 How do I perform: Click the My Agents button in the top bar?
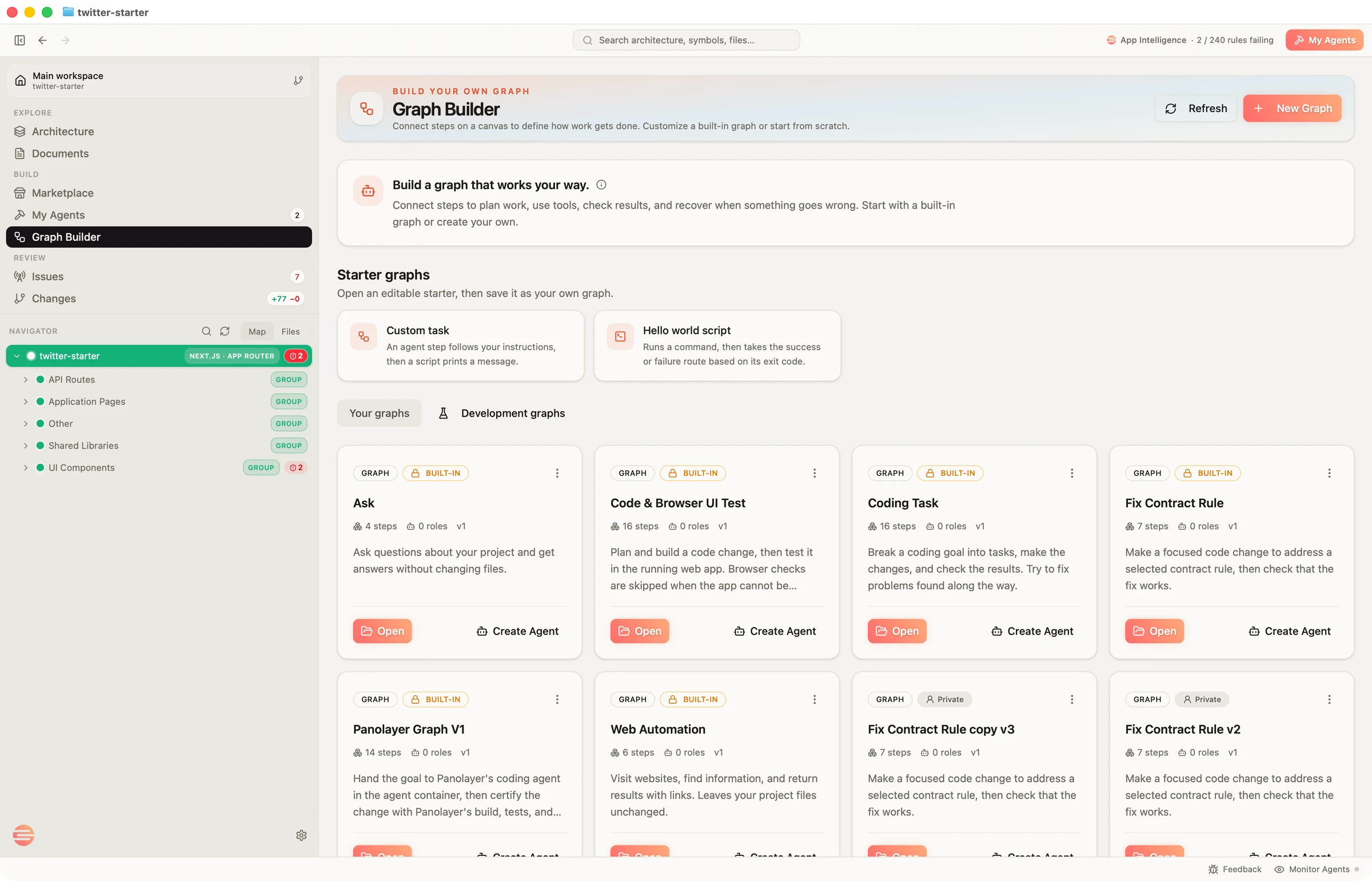pyautogui.click(x=1325, y=40)
